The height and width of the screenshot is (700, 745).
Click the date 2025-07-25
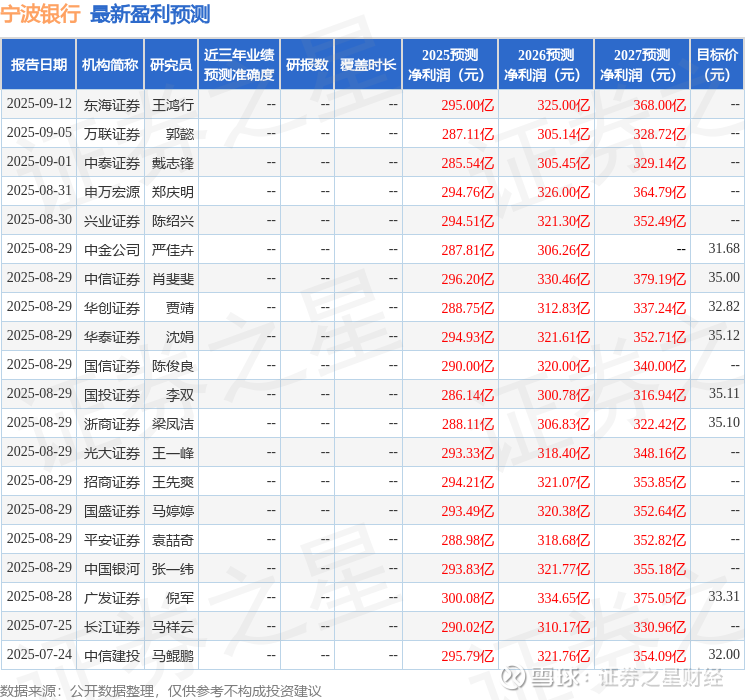click(39, 625)
